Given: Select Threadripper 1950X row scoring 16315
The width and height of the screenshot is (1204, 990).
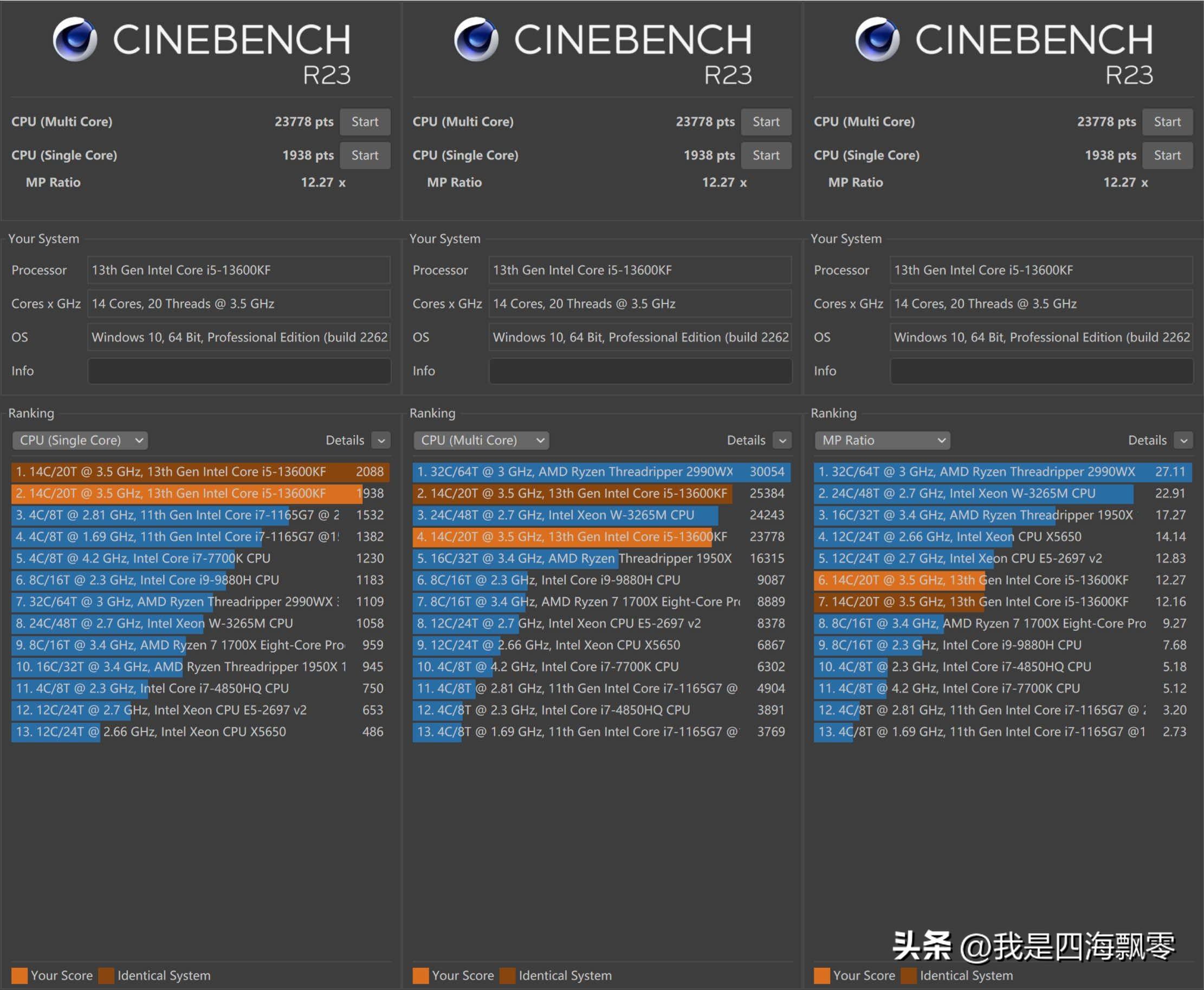Looking at the screenshot, I should coord(601,558).
